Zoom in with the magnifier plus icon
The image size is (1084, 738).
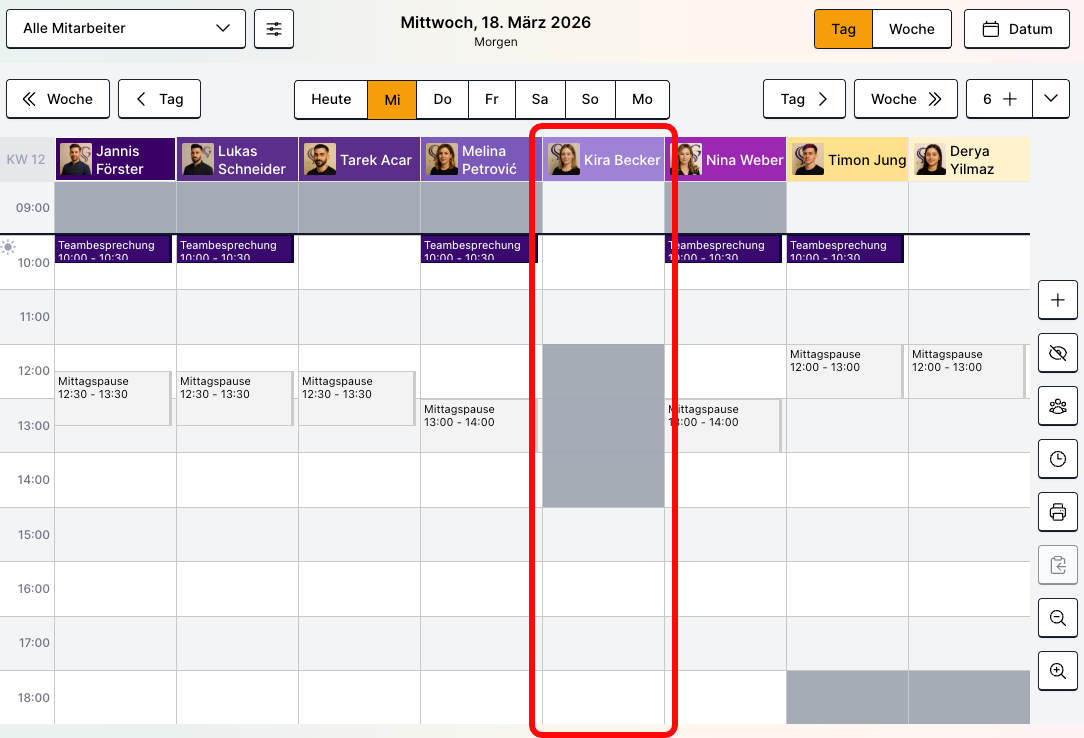click(1058, 671)
